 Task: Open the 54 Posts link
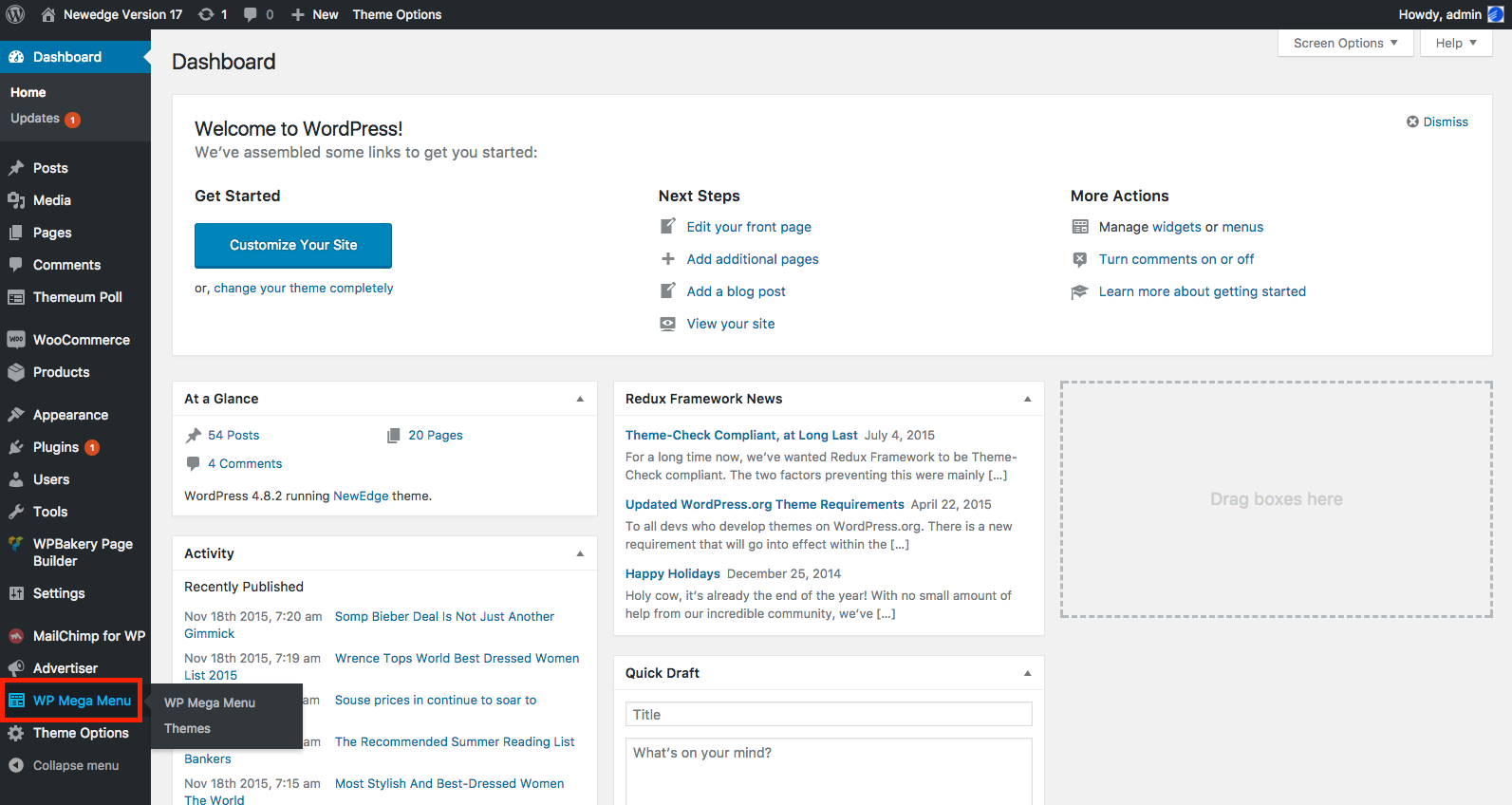coord(233,435)
